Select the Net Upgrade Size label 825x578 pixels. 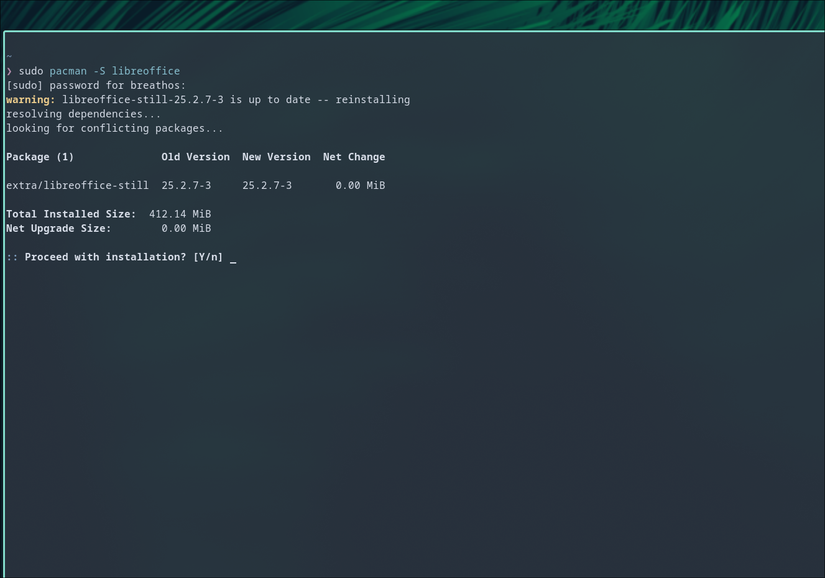[x=60, y=228]
